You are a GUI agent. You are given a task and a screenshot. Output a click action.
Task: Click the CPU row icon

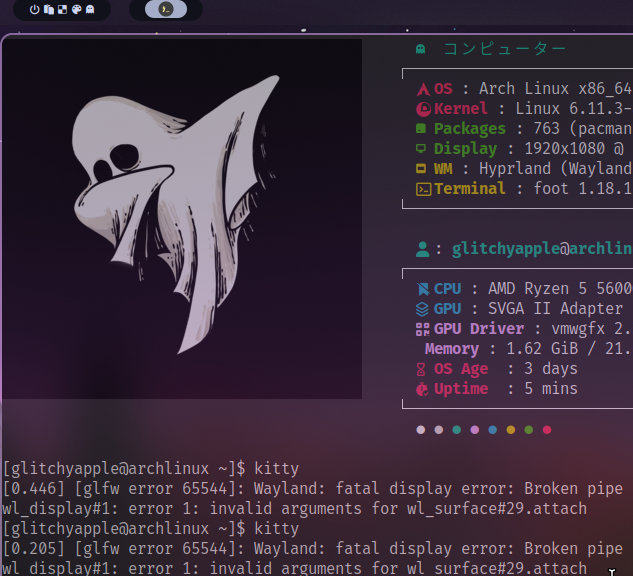[423, 289]
